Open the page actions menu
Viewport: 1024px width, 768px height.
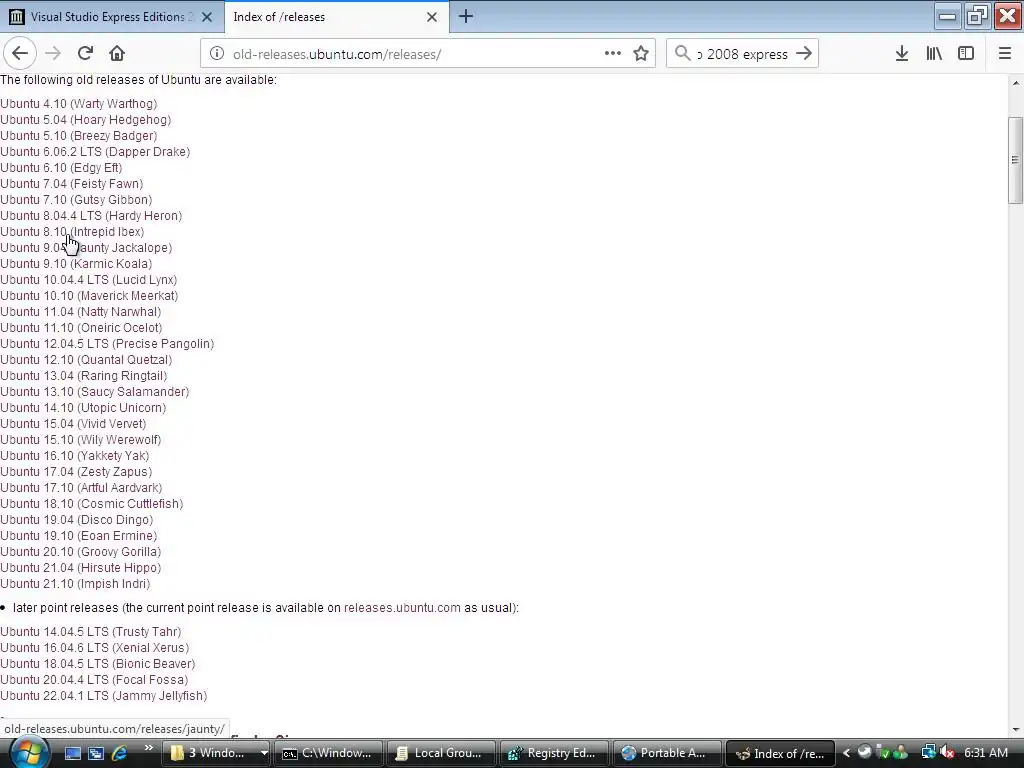[x=613, y=54]
